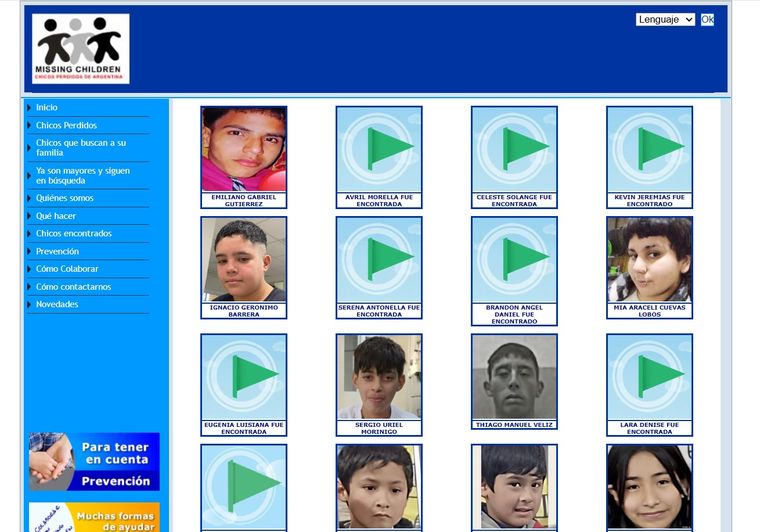Open Mia Araceli Cuevas Lobos photo
The width and height of the screenshot is (760, 532).
[x=649, y=259]
